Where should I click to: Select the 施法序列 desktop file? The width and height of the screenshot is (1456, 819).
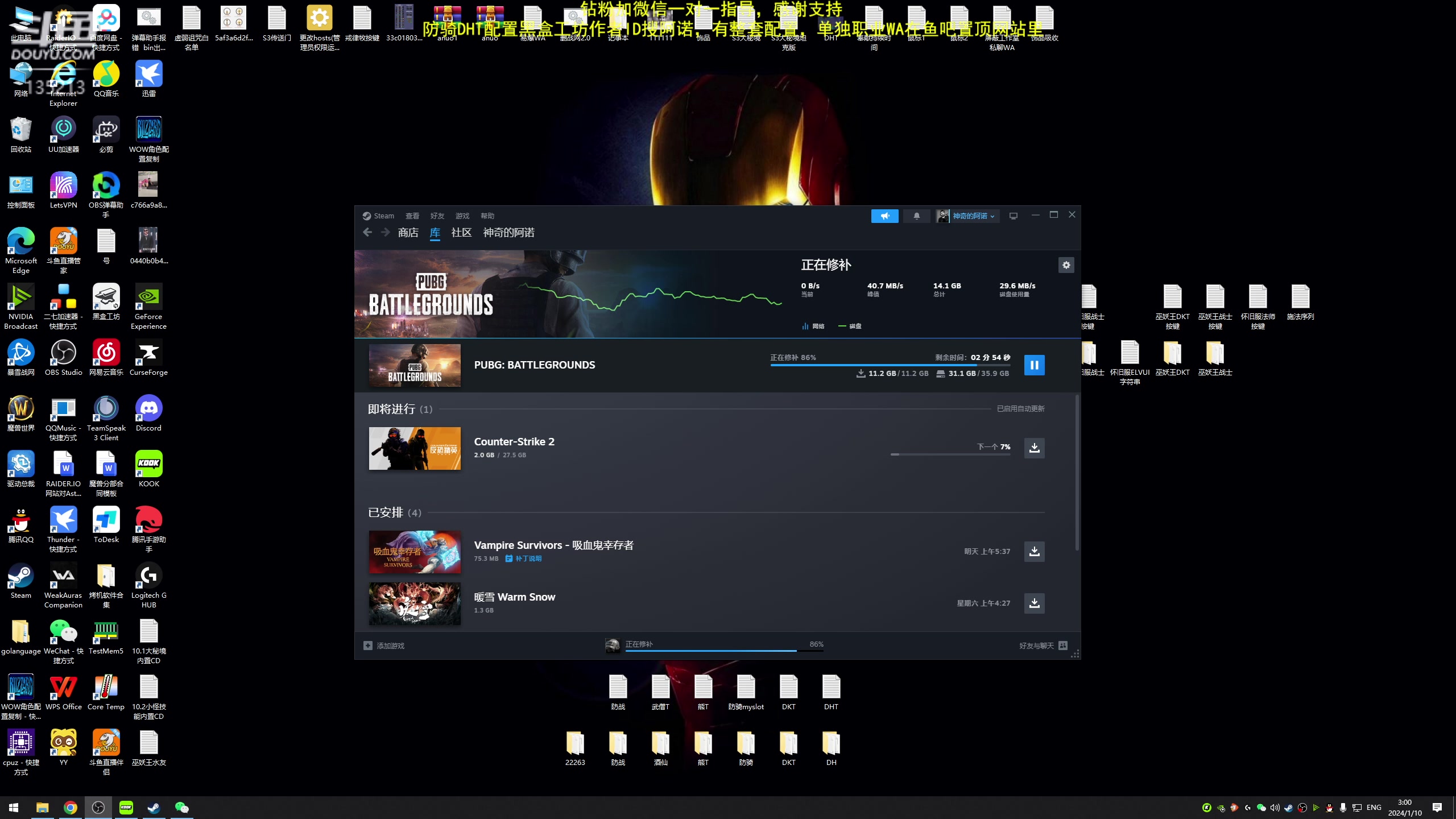coord(1300,302)
